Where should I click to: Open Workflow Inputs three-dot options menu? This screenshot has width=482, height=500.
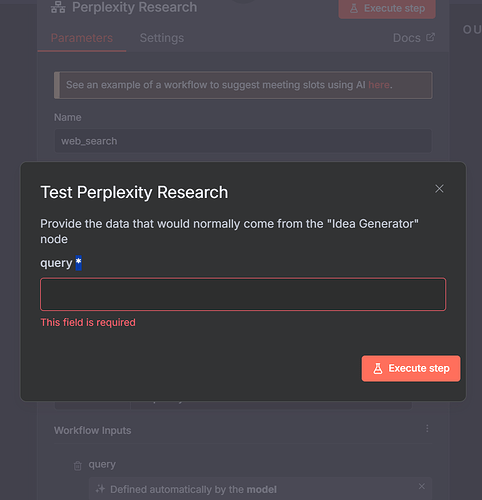pyautogui.click(x=427, y=429)
